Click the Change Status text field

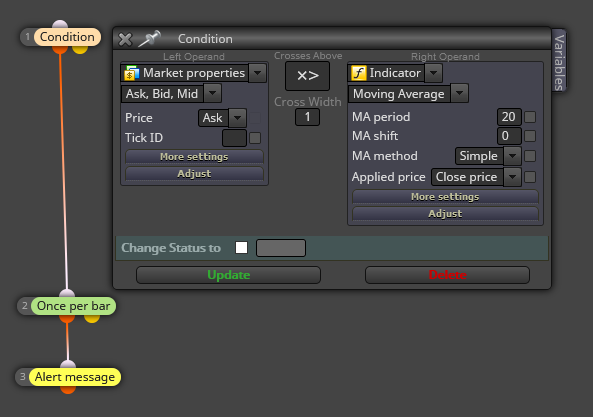tap(281, 248)
